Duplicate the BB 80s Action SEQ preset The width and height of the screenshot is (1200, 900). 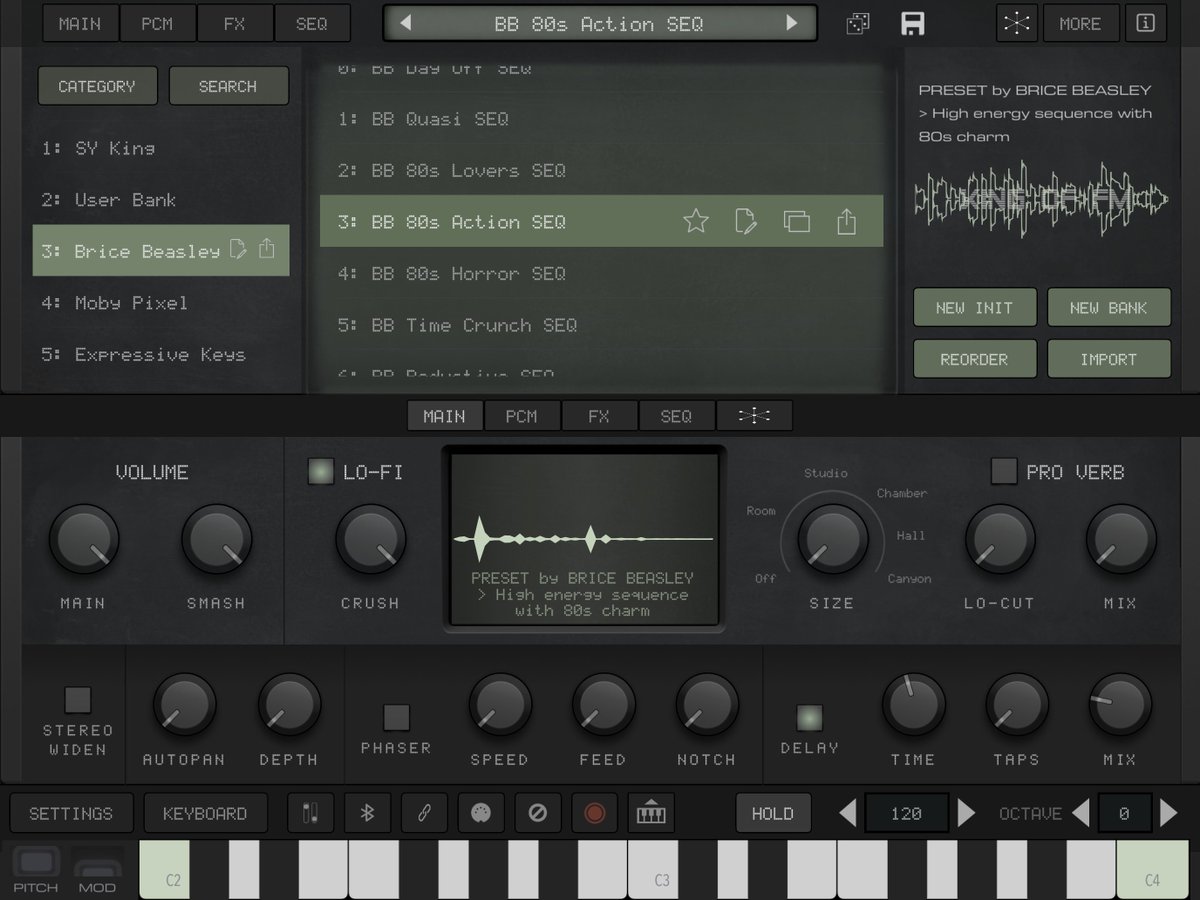point(796,221)
